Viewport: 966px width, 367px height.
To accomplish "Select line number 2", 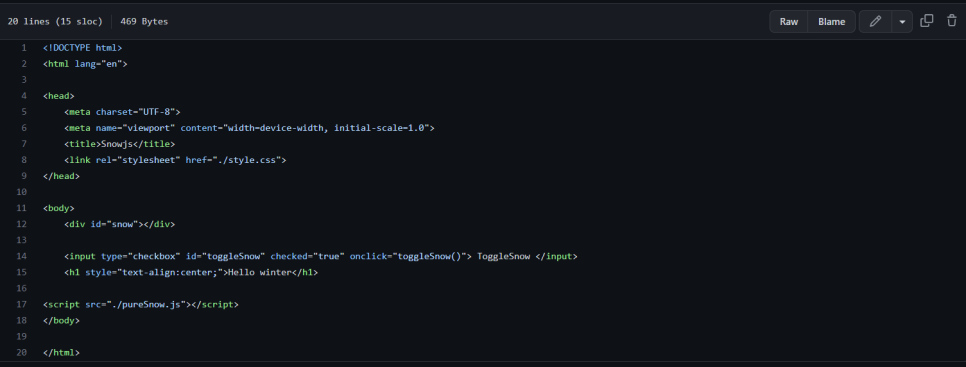I will pyautogui.click(x=23, y=63).
